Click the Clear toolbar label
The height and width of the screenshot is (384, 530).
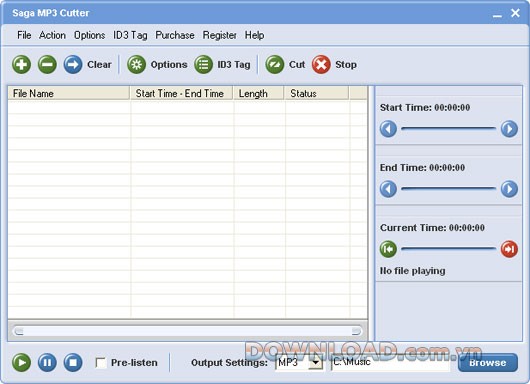[99, 64]
